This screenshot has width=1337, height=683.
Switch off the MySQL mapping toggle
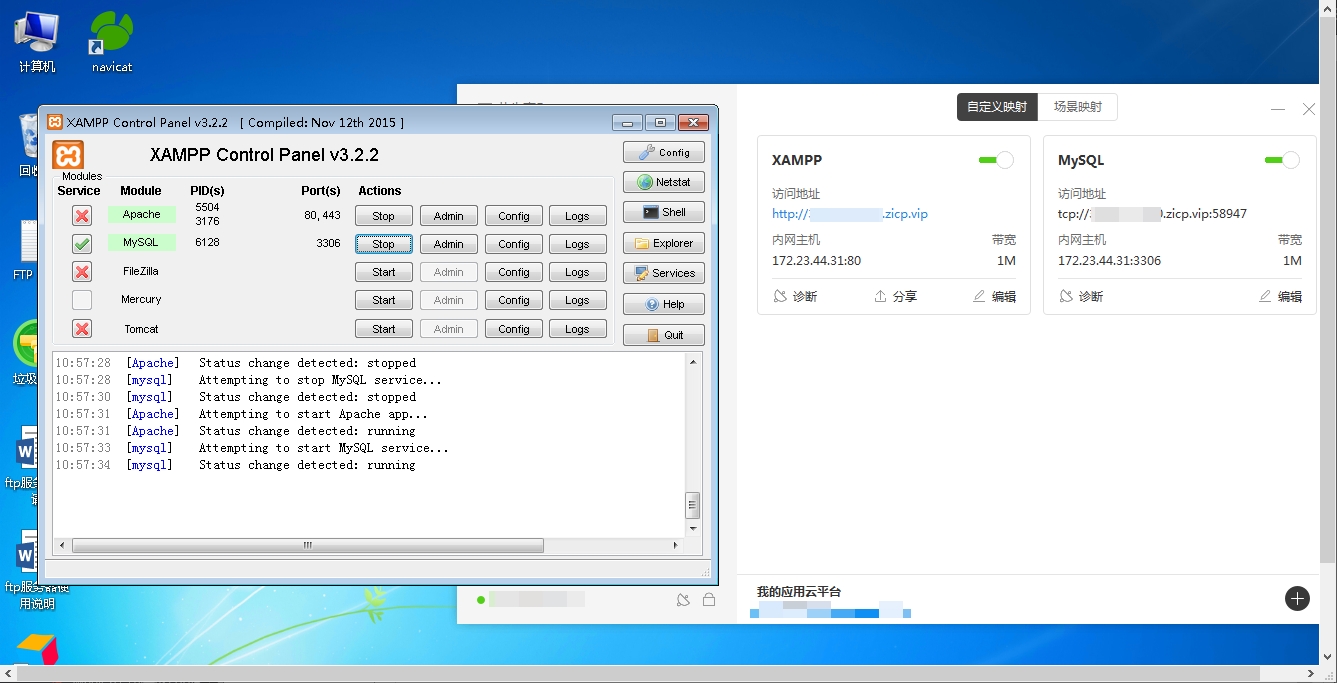1282,160
